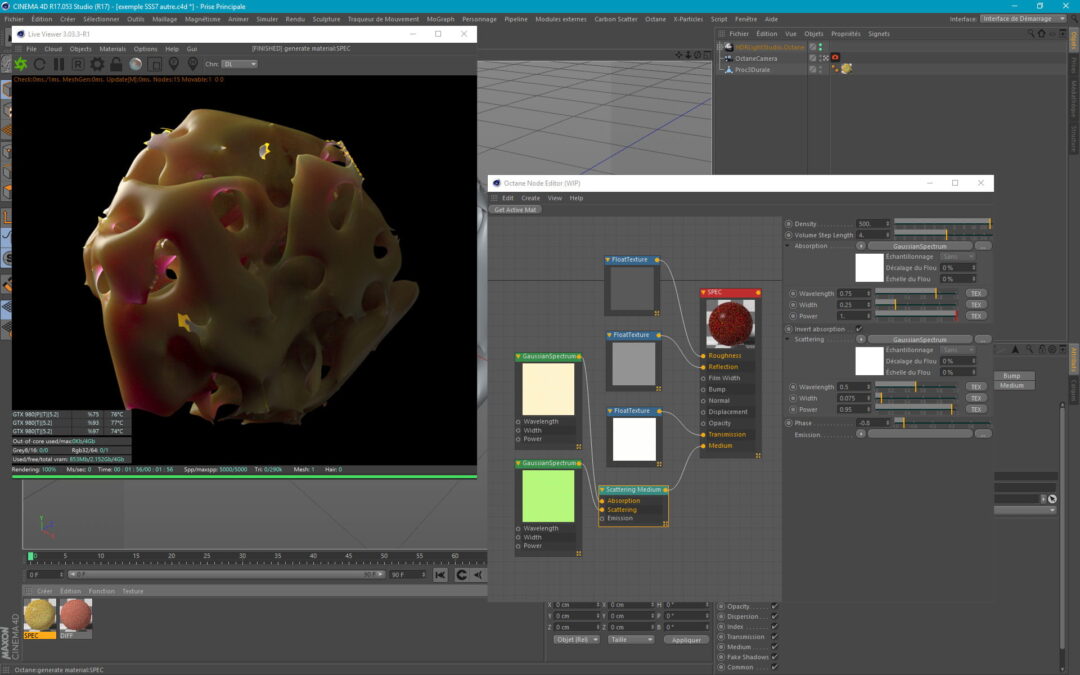The height and width of the screenshot is (675, 1080).
Task: Toggle the camera lock icon in Live Viewer
Action: [x=116, y=64]
